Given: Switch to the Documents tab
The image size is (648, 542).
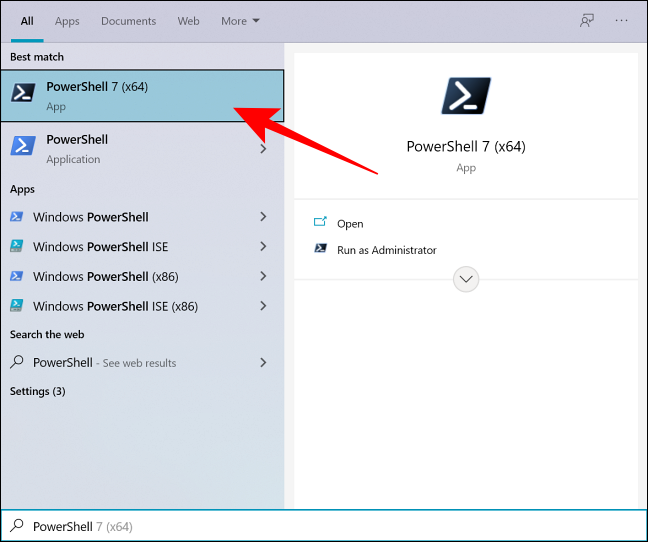Looking at the screenshot, I should coord(128,21).
